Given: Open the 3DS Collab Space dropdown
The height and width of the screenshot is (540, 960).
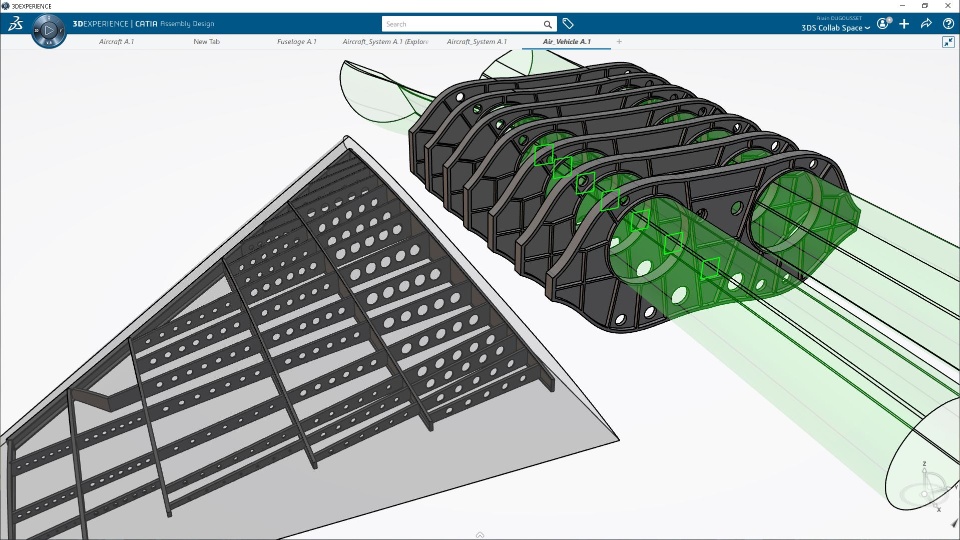Looking at the screenshot, I should [836, 28].
